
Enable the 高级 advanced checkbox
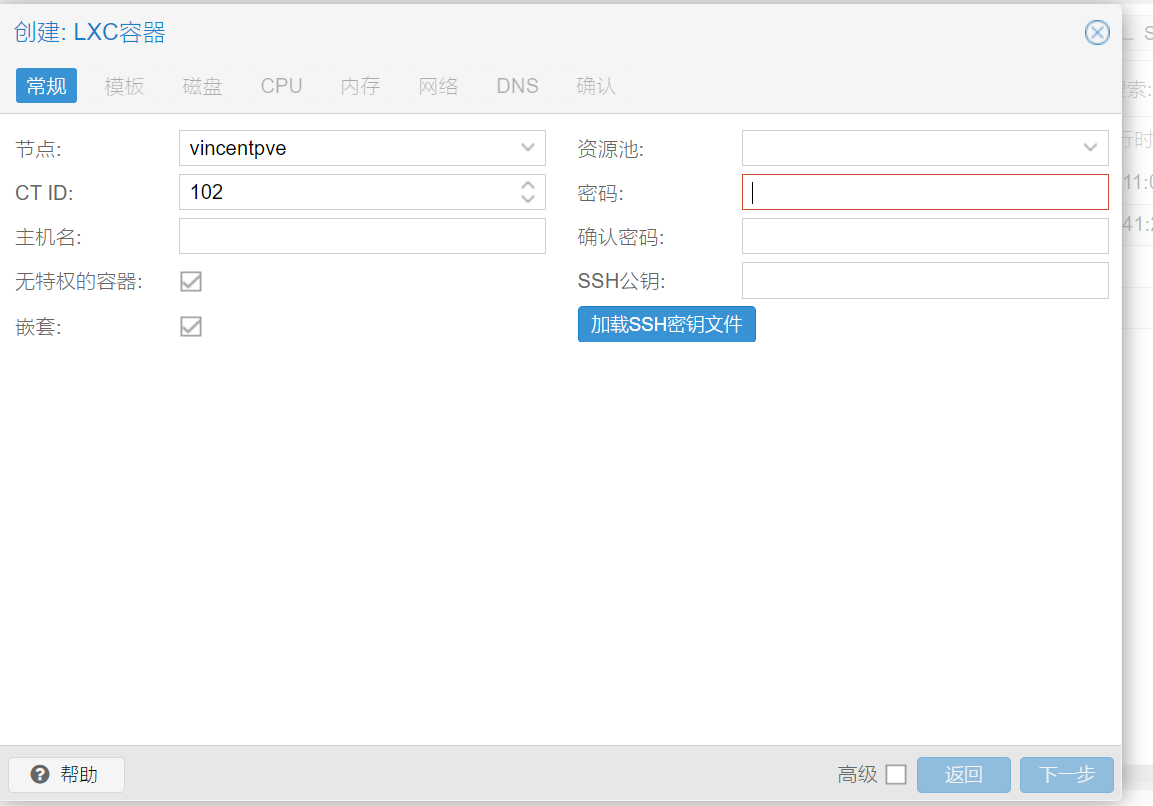coord(896,774)
